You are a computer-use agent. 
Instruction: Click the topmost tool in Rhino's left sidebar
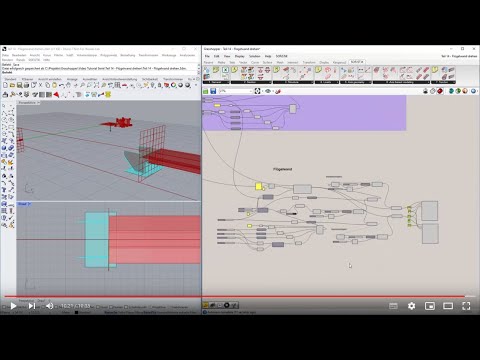pos(4,106)
